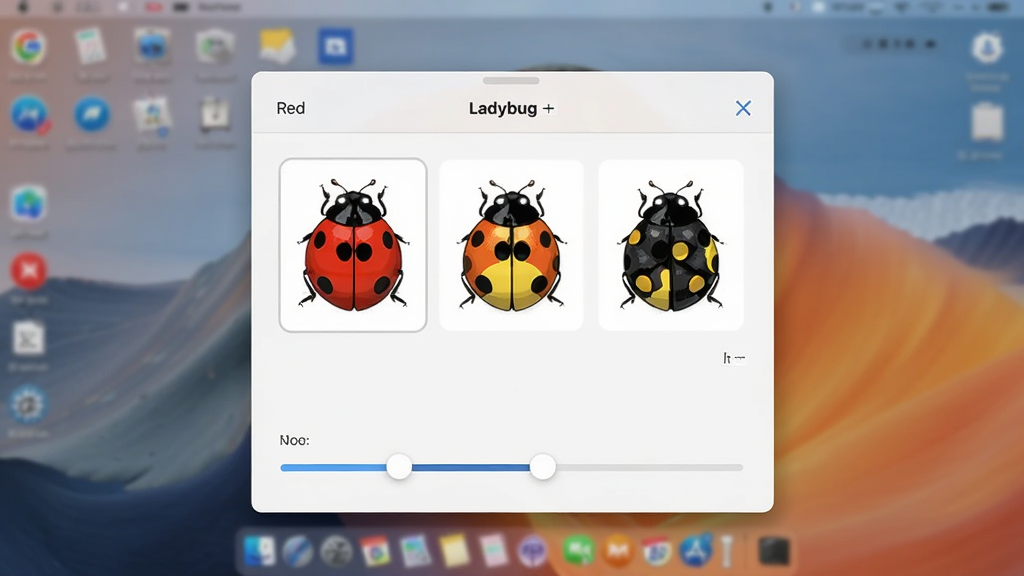Image resolution: width=1024 pixels, height=576 pixels.
Task: Click the gray unfilled part of slider track
Action: coord(649,468)
